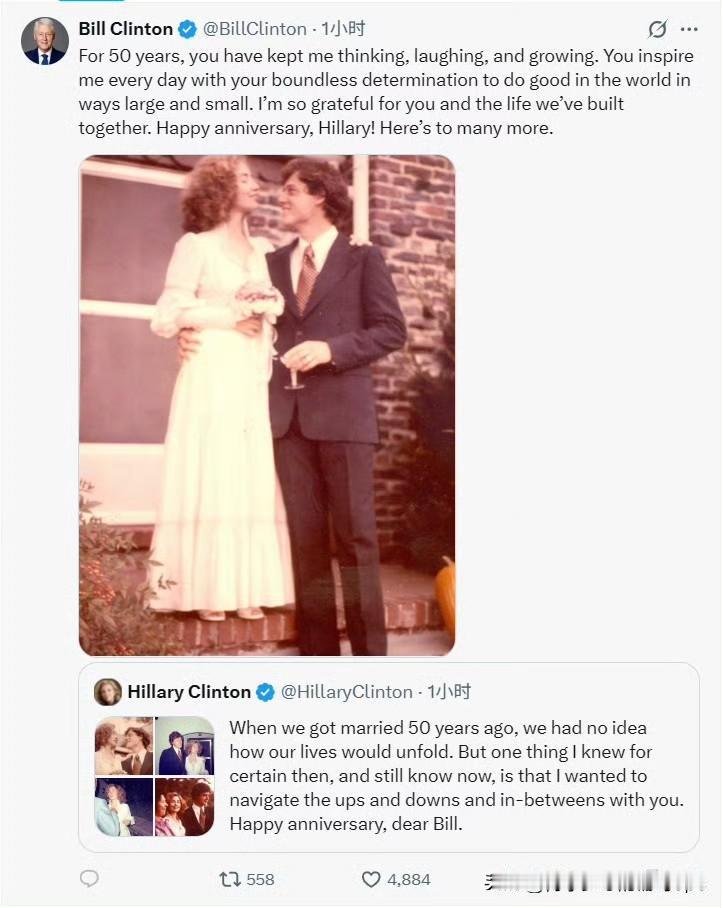
Task: Open the bottom-right photo in the quoted grid
Action: click(x=185, y=806)
